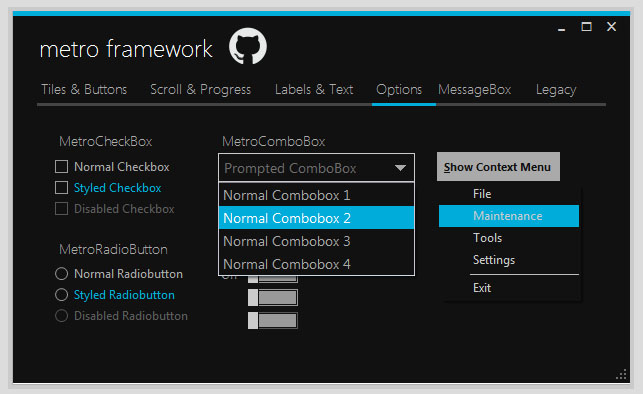This screenshot has height=394, width=643.
Task: Open the MessageBox tab
Action: coord(474,89)
